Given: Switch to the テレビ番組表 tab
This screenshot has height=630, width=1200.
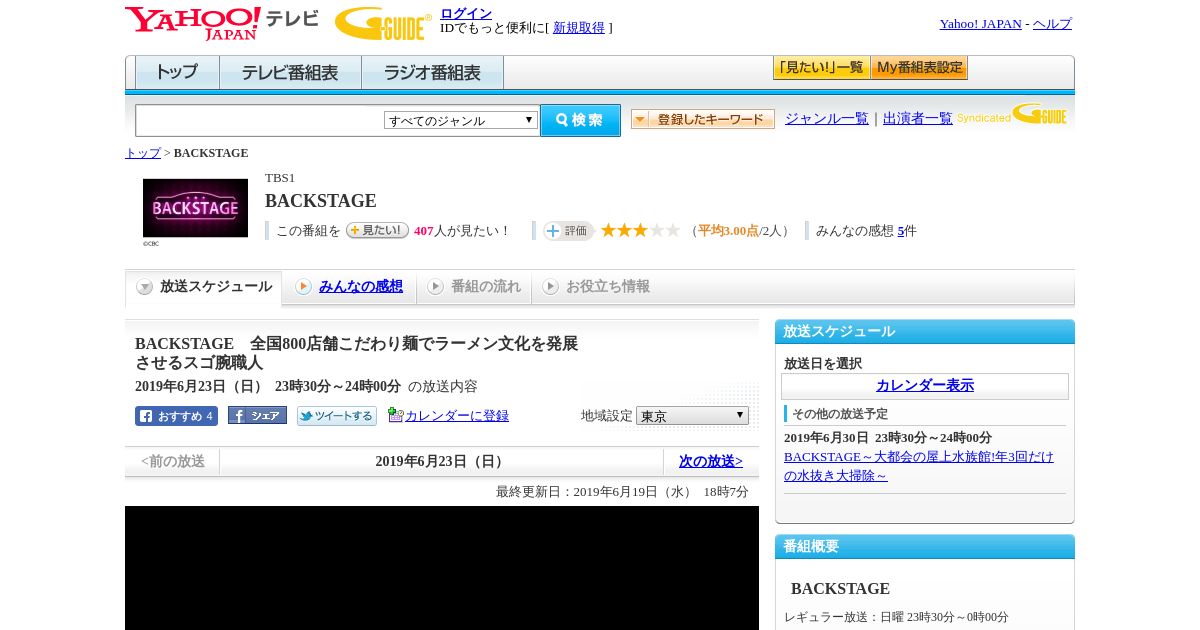Looking at the screenshot, I should click(290, 73).
